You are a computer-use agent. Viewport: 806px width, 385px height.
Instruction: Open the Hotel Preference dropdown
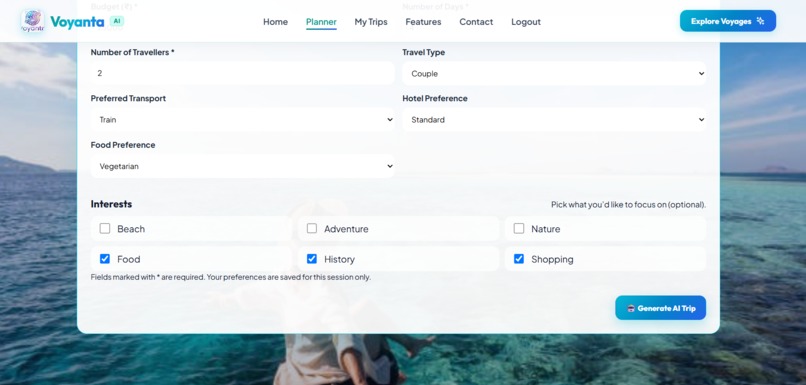point(554,120)
